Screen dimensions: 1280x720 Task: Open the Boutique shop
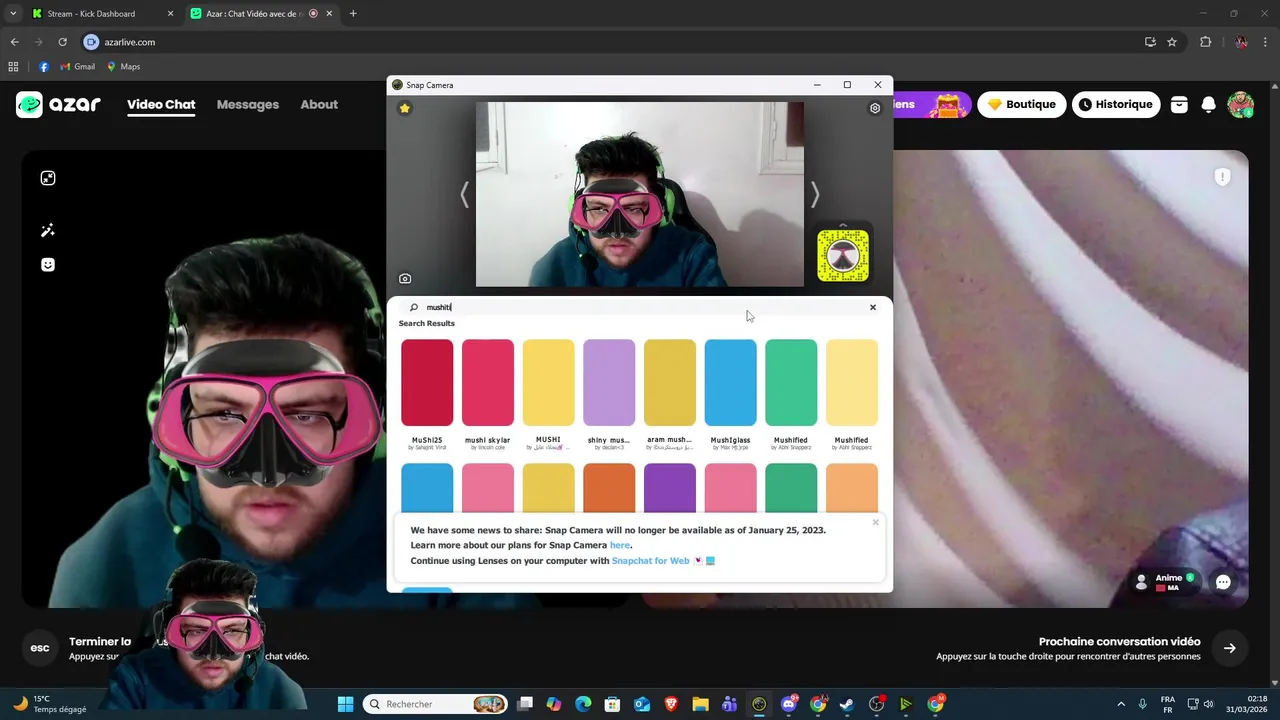coord(1022,104)
